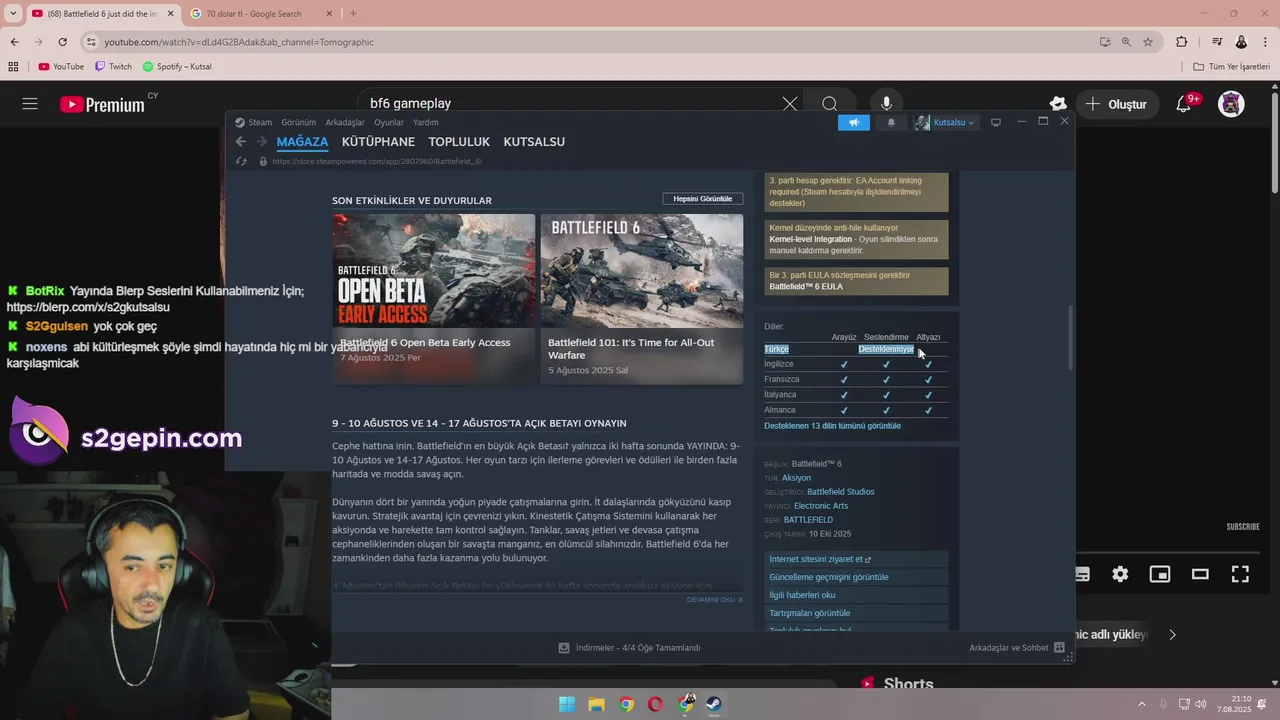Click Tartışmaları görüntüle button

pyautogui.click(x=856, y=614)
